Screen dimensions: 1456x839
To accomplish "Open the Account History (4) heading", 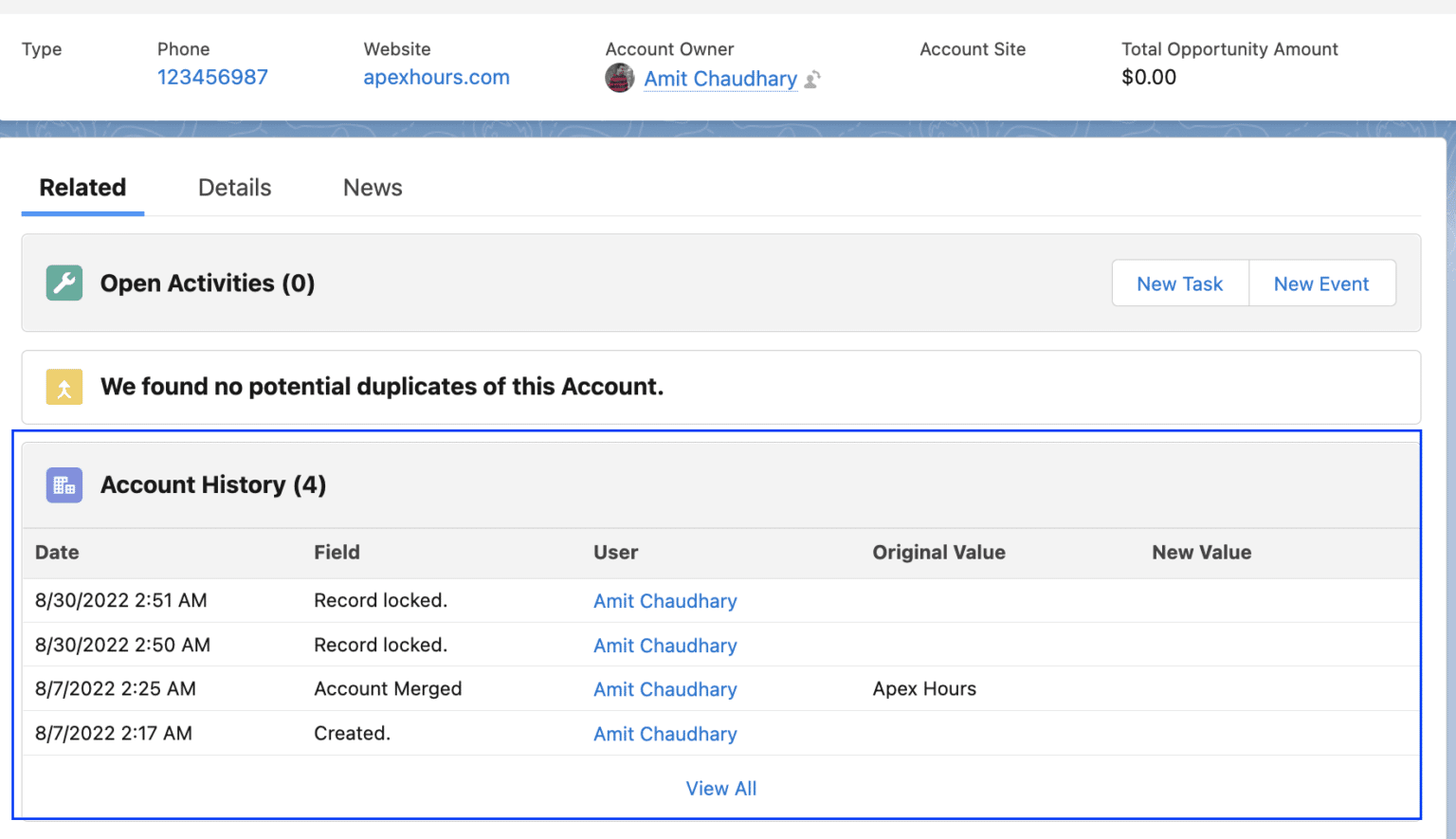I will pyautogui.click(x=213, y=485).
